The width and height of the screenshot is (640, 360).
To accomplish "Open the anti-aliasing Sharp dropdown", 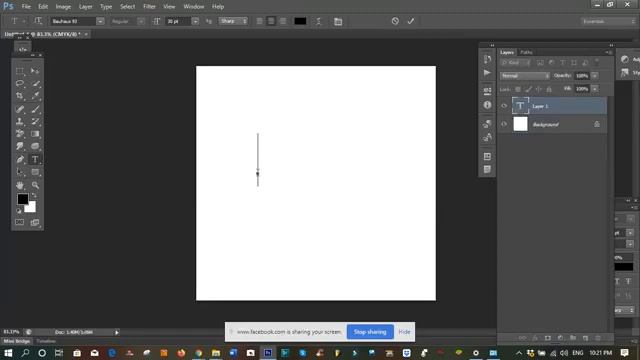I will 233,21.
